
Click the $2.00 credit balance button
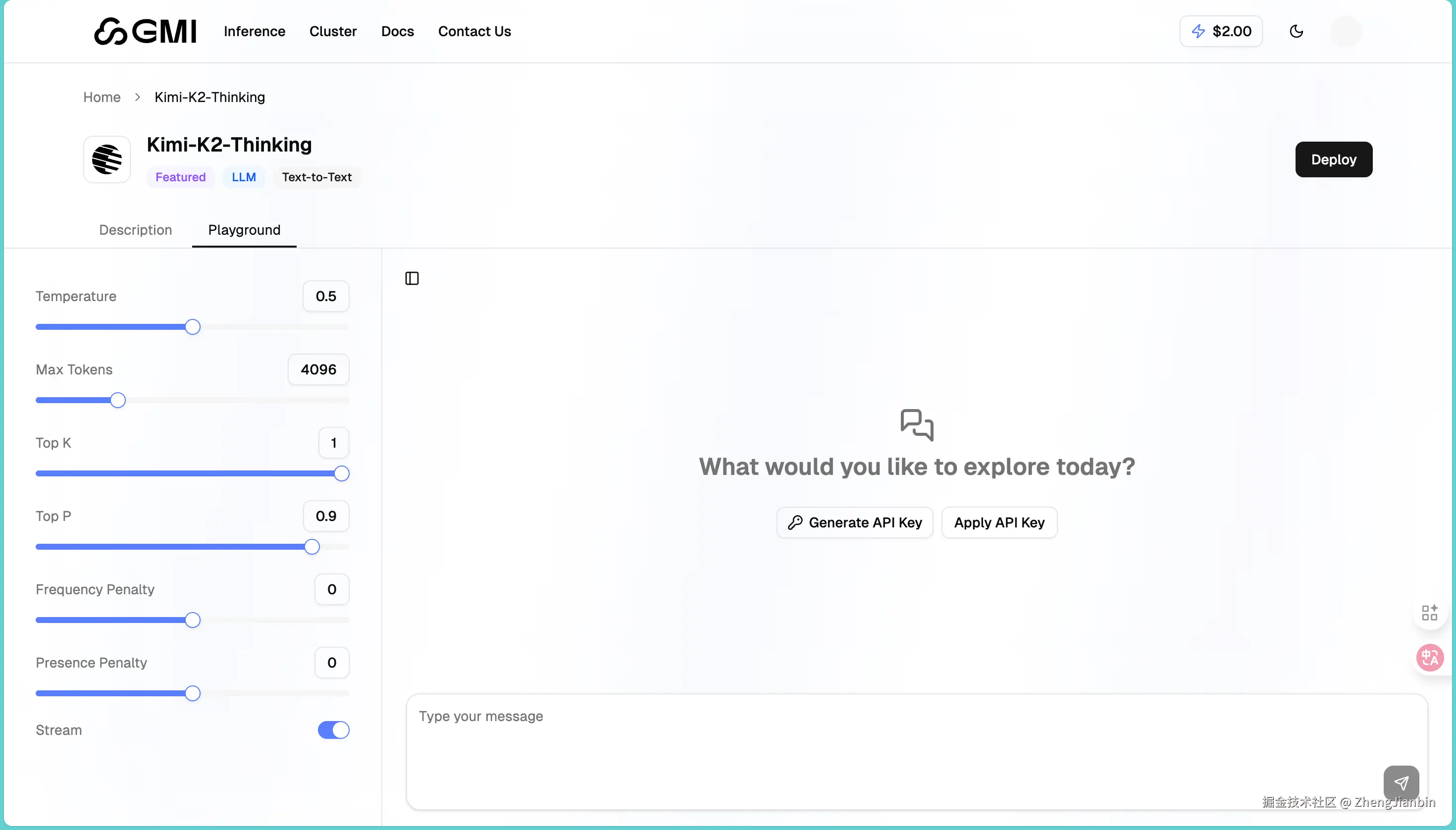point(1221,31)
